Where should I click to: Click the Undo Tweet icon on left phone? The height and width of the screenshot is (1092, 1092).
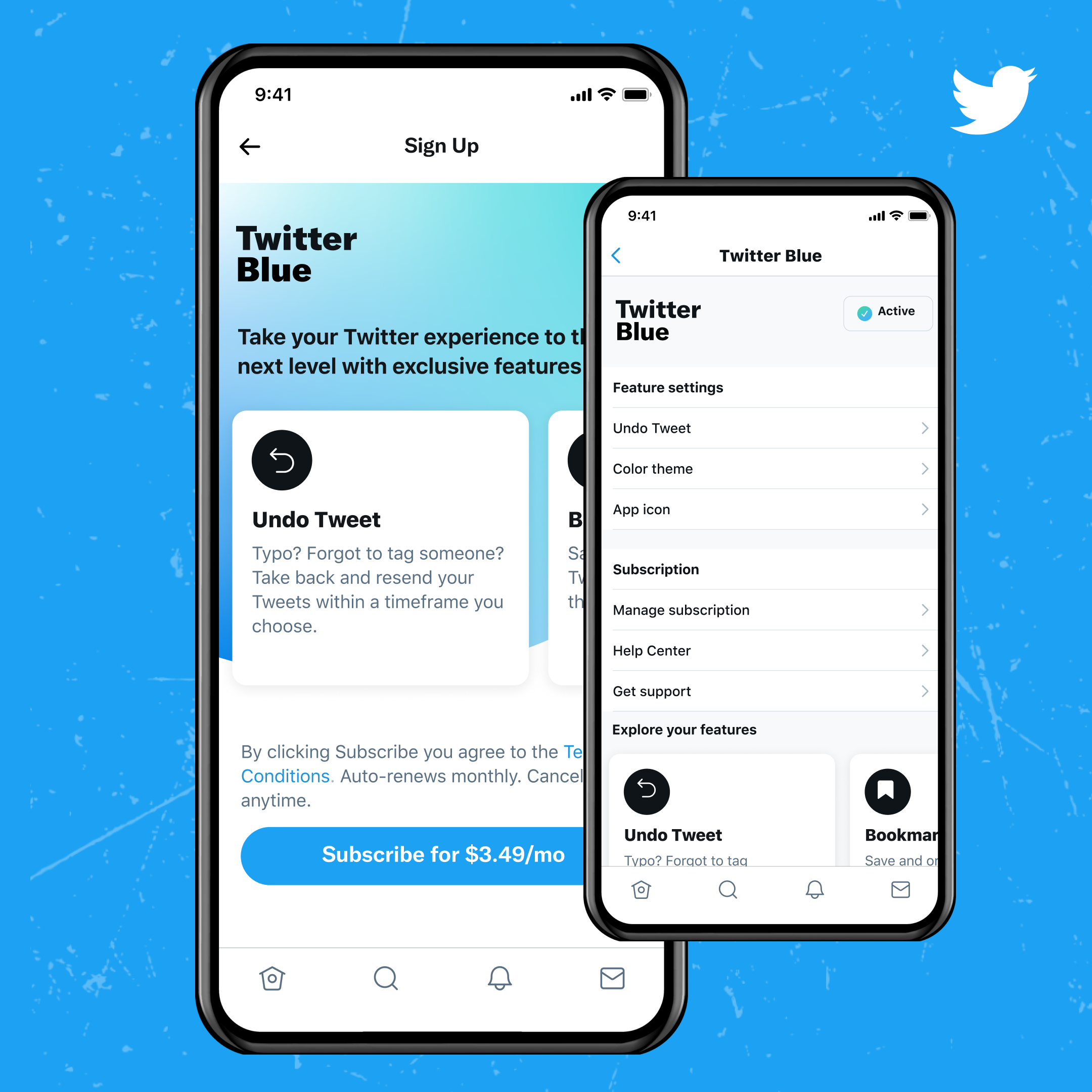pos(281,448)
